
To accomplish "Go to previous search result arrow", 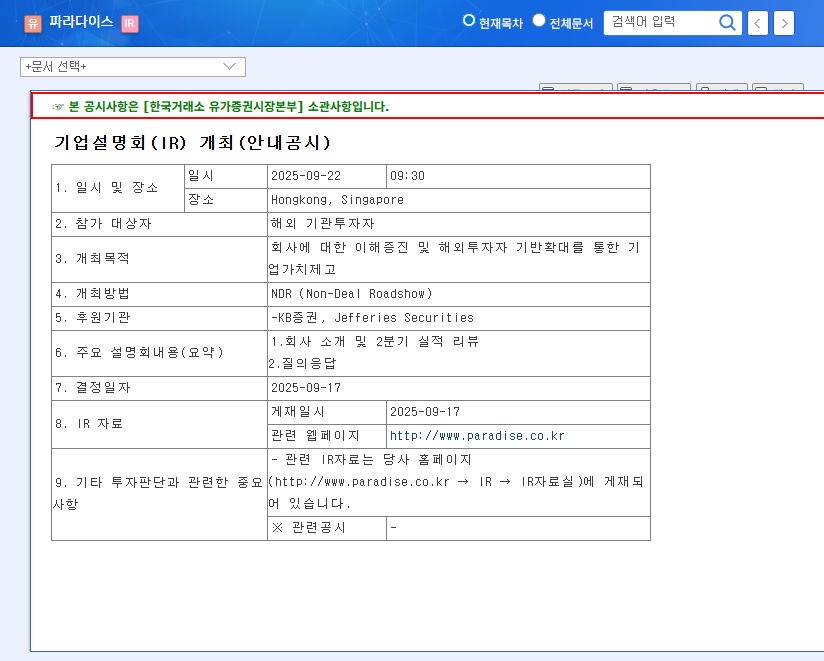I will (757, 23).
